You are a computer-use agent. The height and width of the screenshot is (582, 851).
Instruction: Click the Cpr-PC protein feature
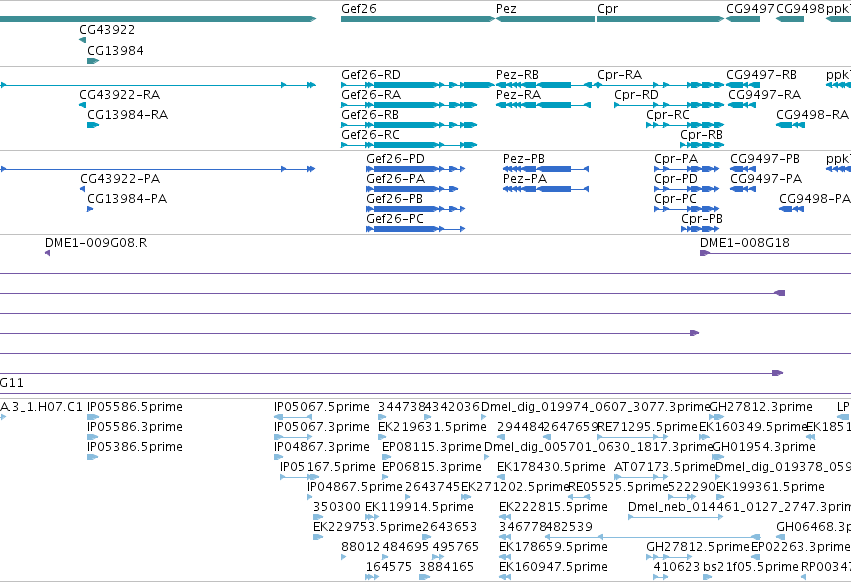click(687, 209)
